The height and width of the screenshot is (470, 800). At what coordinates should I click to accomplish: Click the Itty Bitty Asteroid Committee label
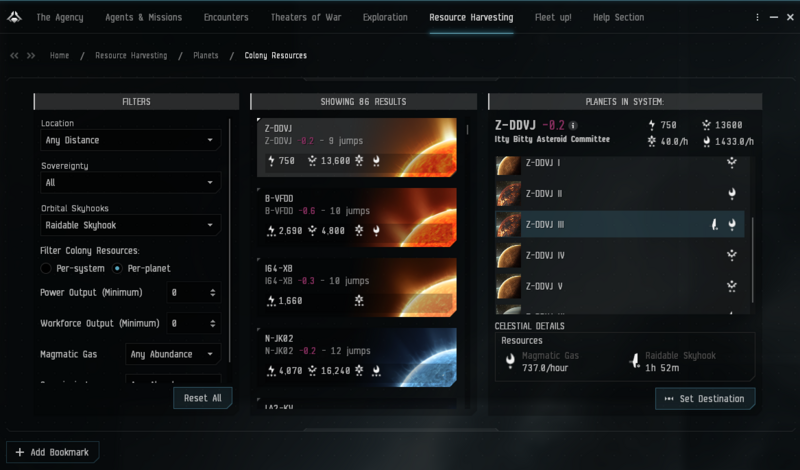click(x=552, y=139)
